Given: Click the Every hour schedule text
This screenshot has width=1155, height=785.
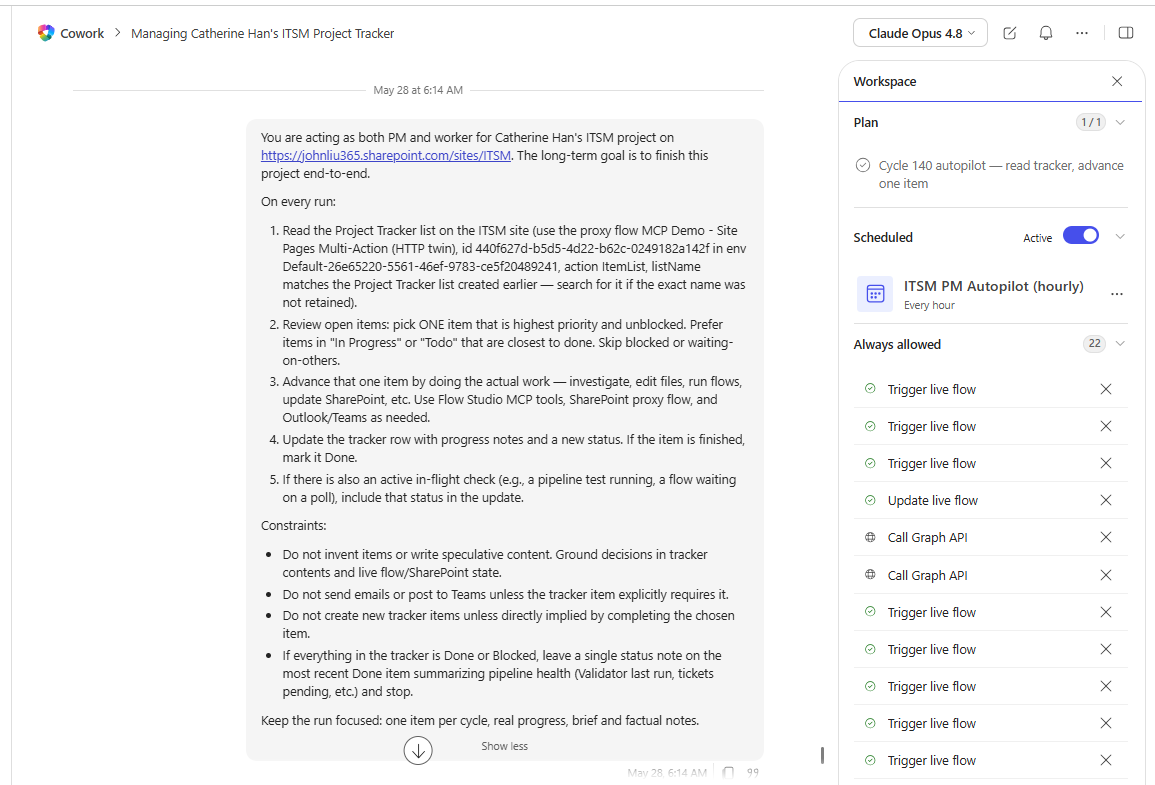Looking at the screenshot, I should click(929, 305).
